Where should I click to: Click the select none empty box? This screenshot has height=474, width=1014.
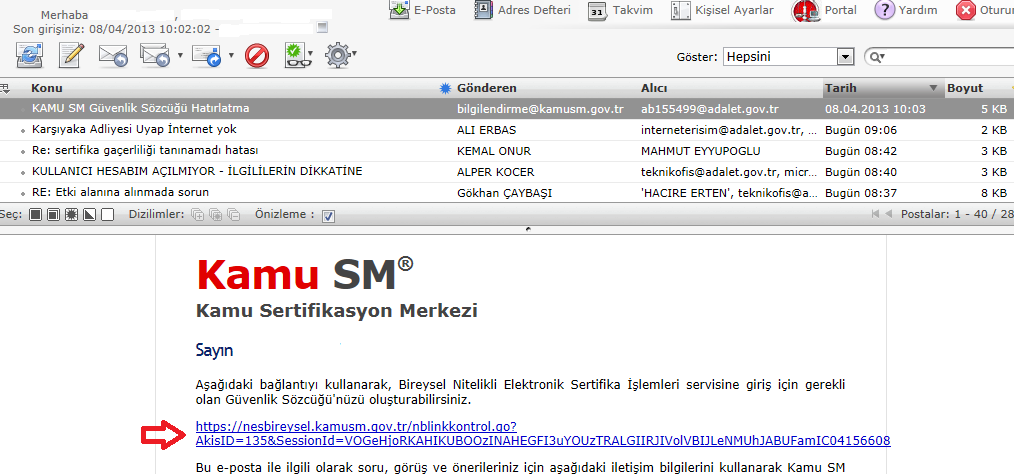108,214
